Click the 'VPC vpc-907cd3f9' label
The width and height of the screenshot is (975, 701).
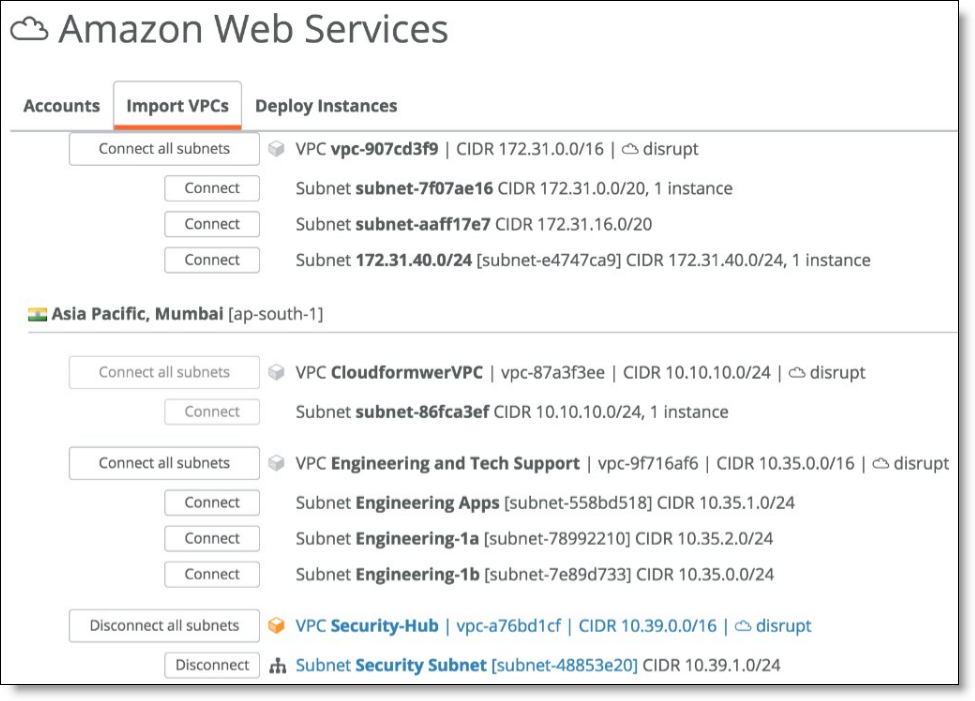coord(367,149)
